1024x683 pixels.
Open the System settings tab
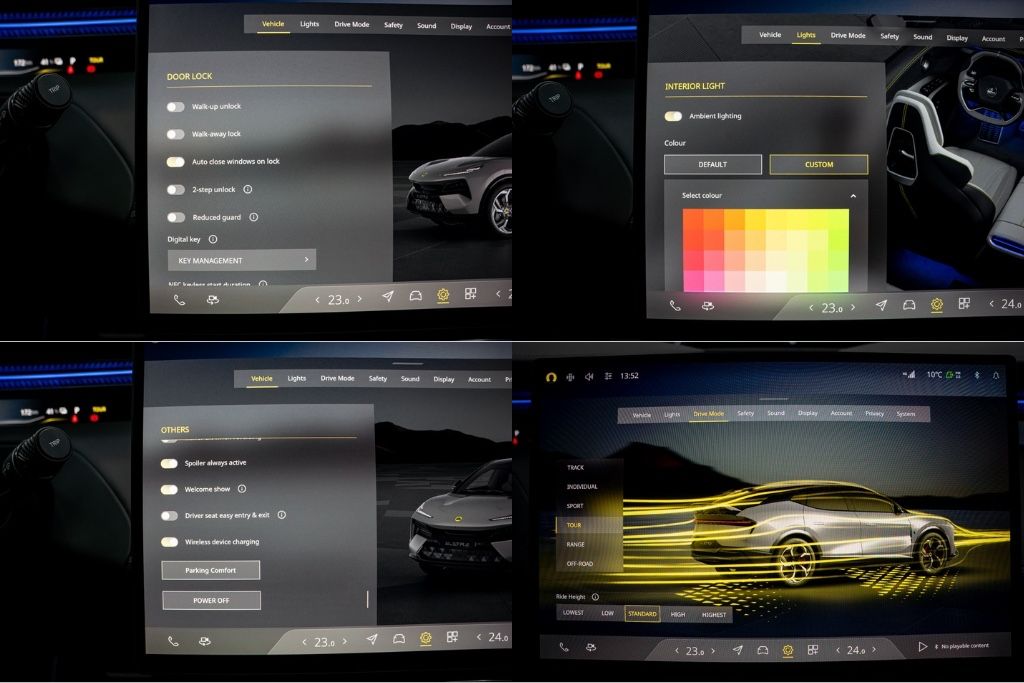click(905, 413)
